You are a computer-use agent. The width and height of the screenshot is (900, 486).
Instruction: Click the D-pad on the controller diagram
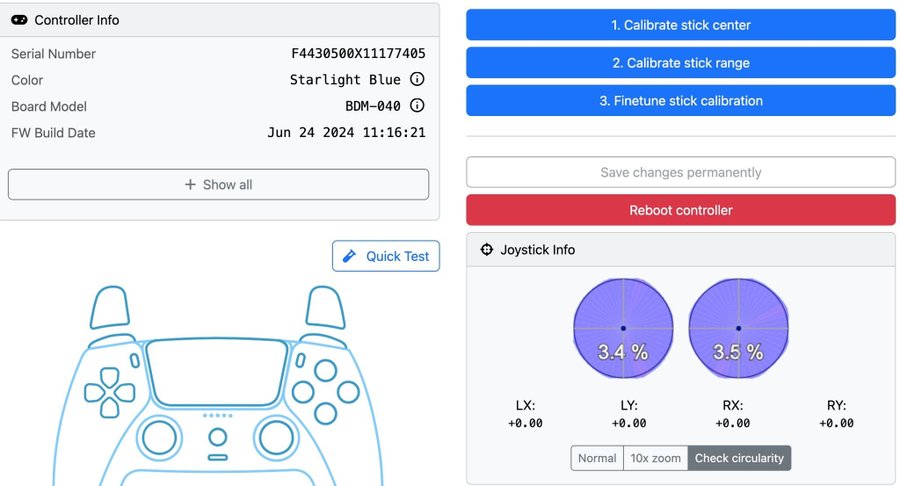108,391
